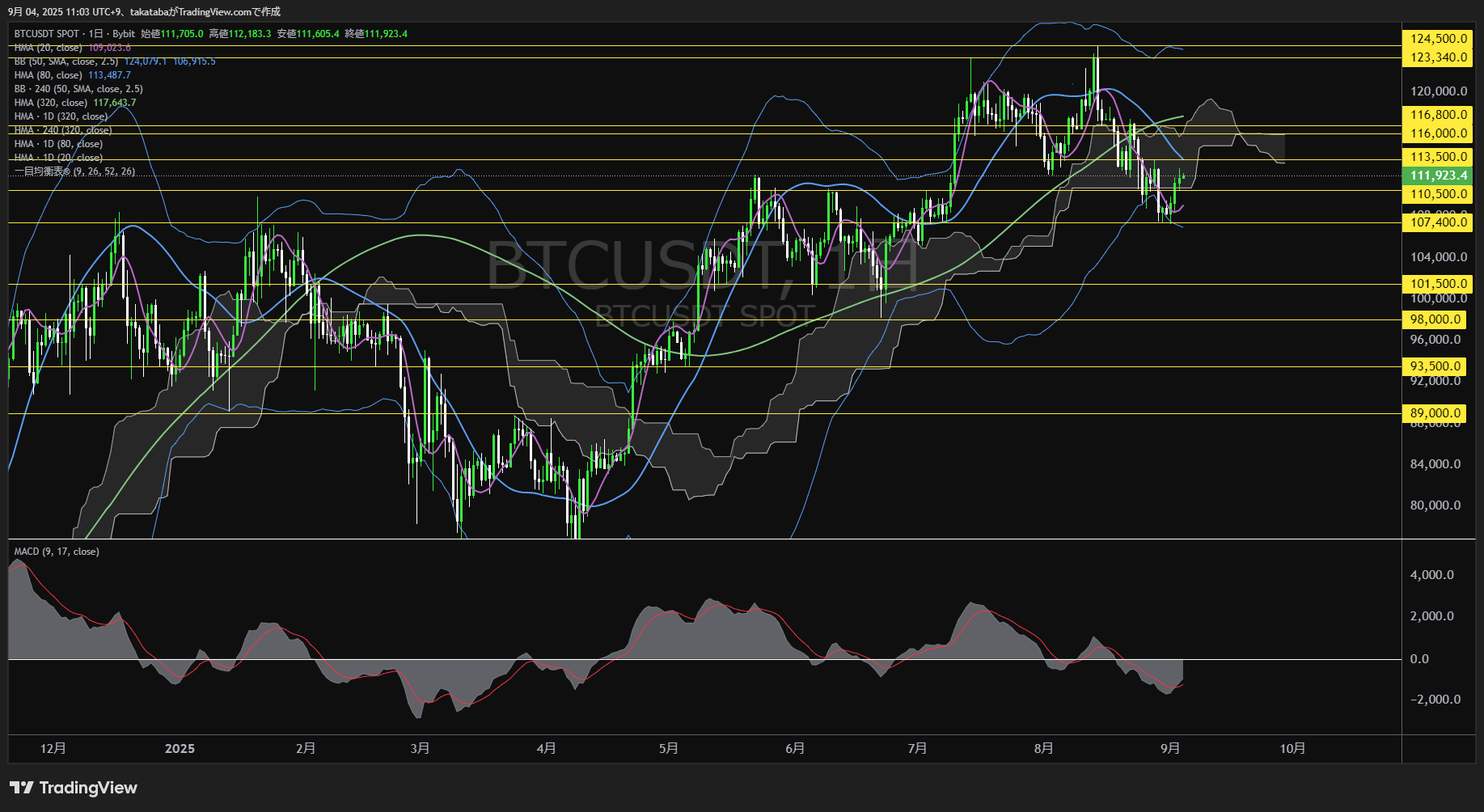Click the HMA · 240 (320, close) legend
The width and height of the screenshot is (1484, 812).
point(63,130)
